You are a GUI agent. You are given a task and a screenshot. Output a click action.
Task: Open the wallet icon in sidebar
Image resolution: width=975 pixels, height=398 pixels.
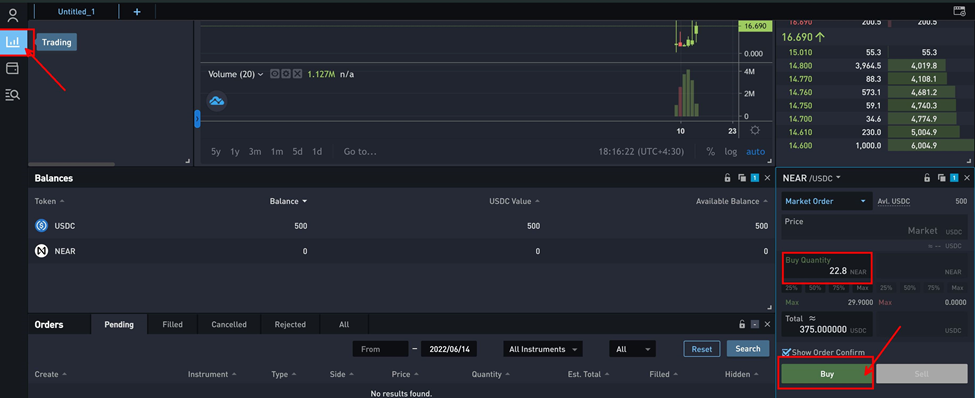pyautogui.click(x=12, y=68)
